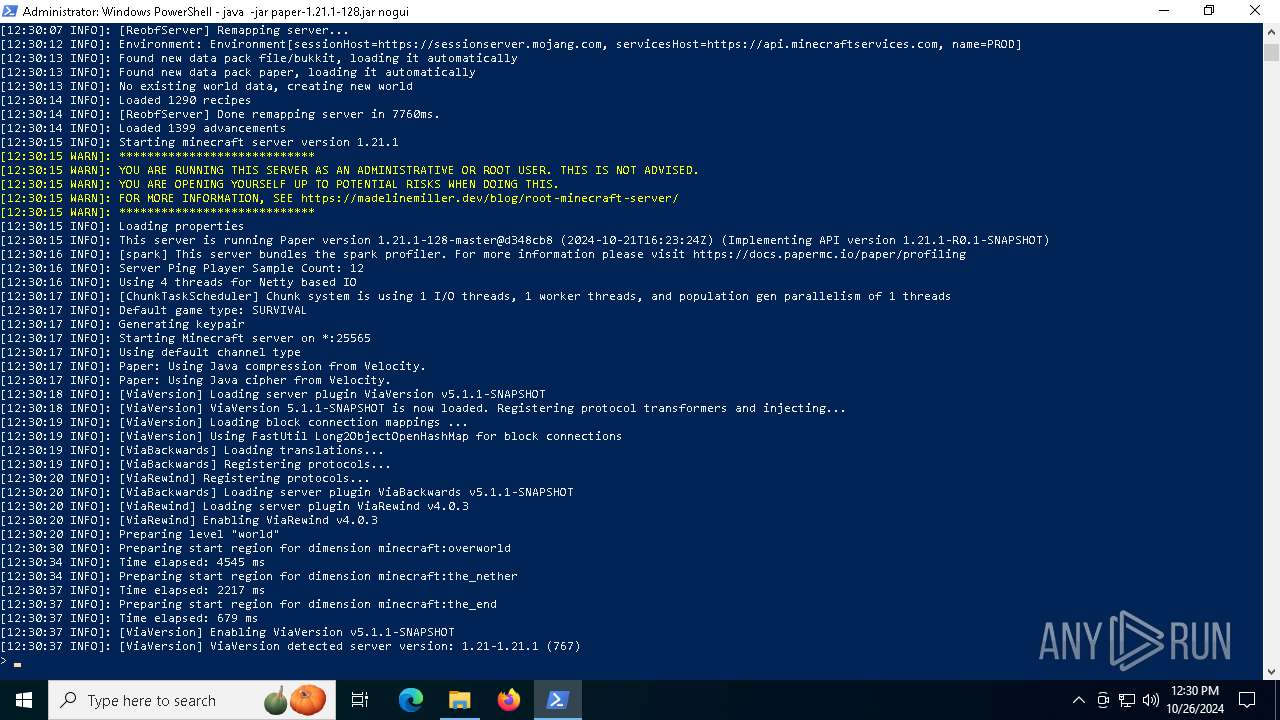The width and height of the screenshot is (1280, 720).
Task: Click the 'Paper version 1.21.1-128-master' line
Action: (x=525, y=240)
